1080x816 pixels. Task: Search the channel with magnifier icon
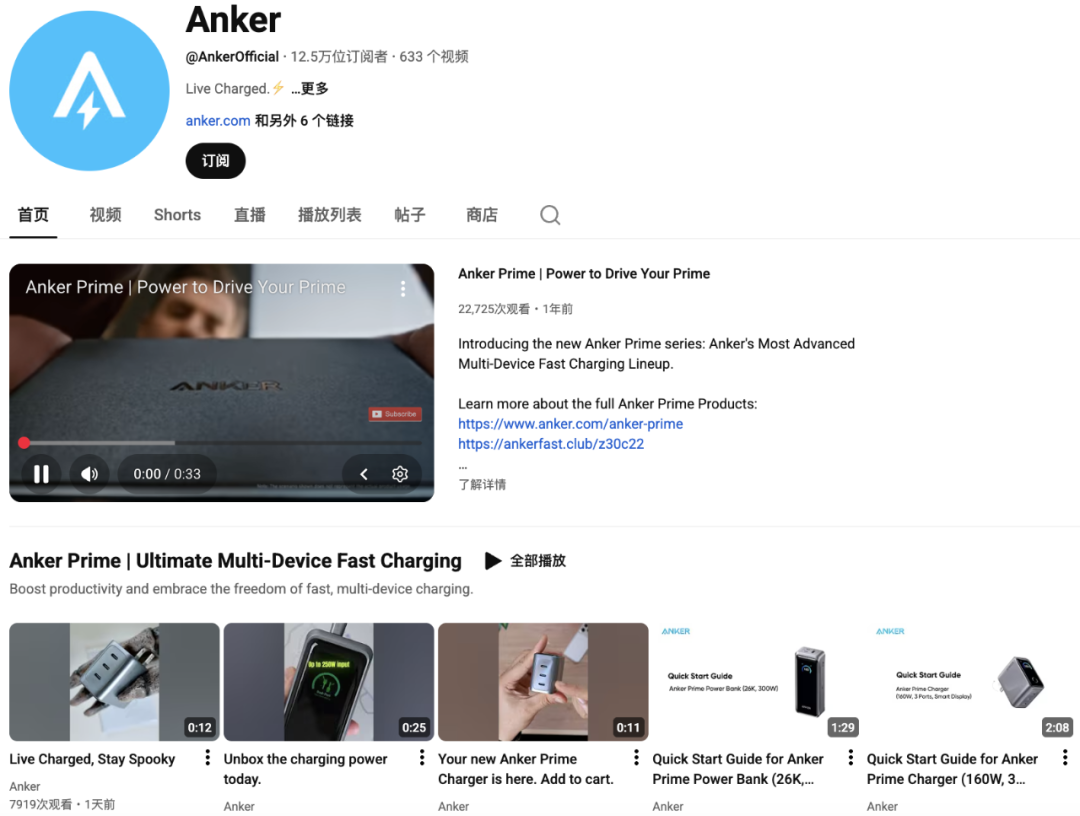click(x=550, y=215)
